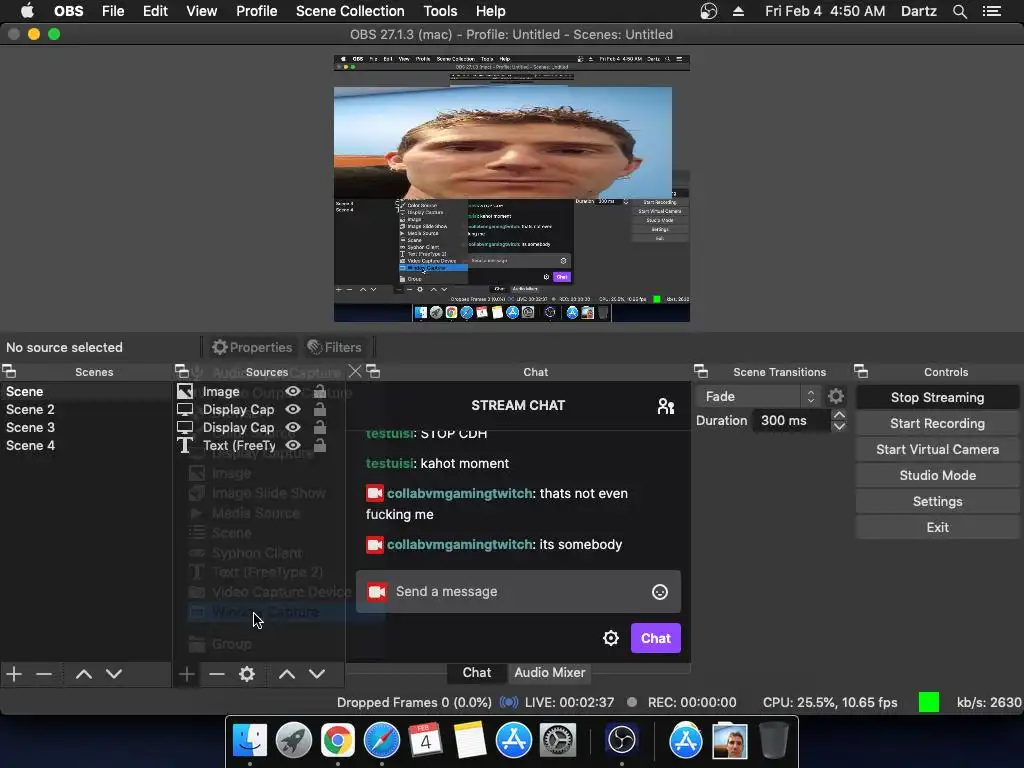Pop out the Sources dock panel icon
Image resolution: width=1024 pixels, height=768 pixels.
[x=182, y=372]
